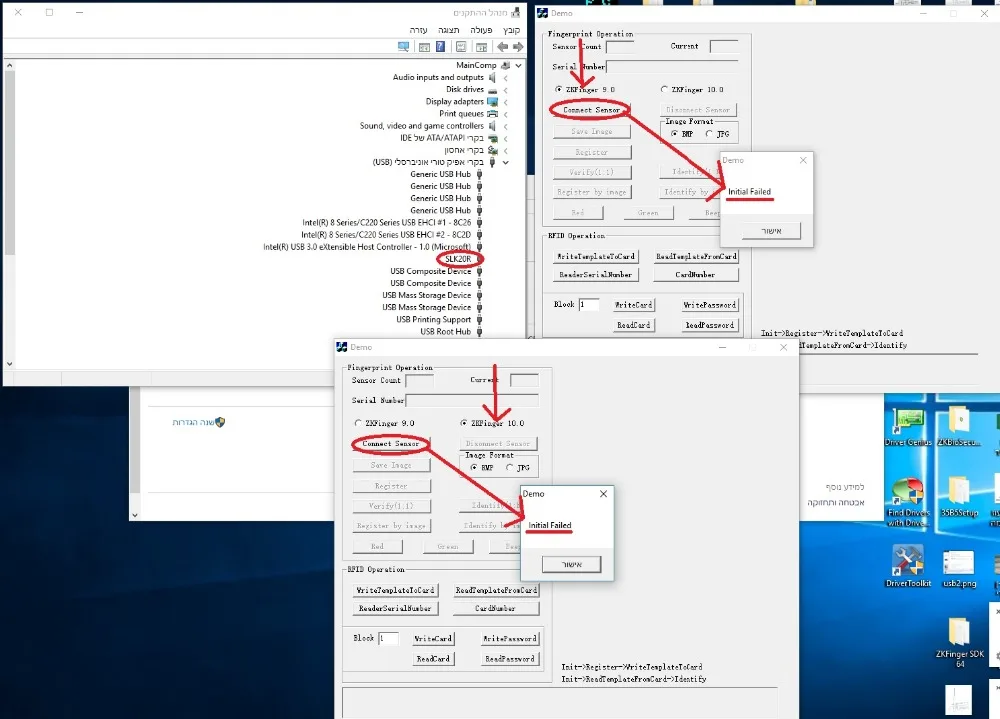The height and width of the screenshot is (719, 1000).
Task: Select Intel USB 3.0 eXtensible Host Controller entry
Action: click(x=367, y=247)
